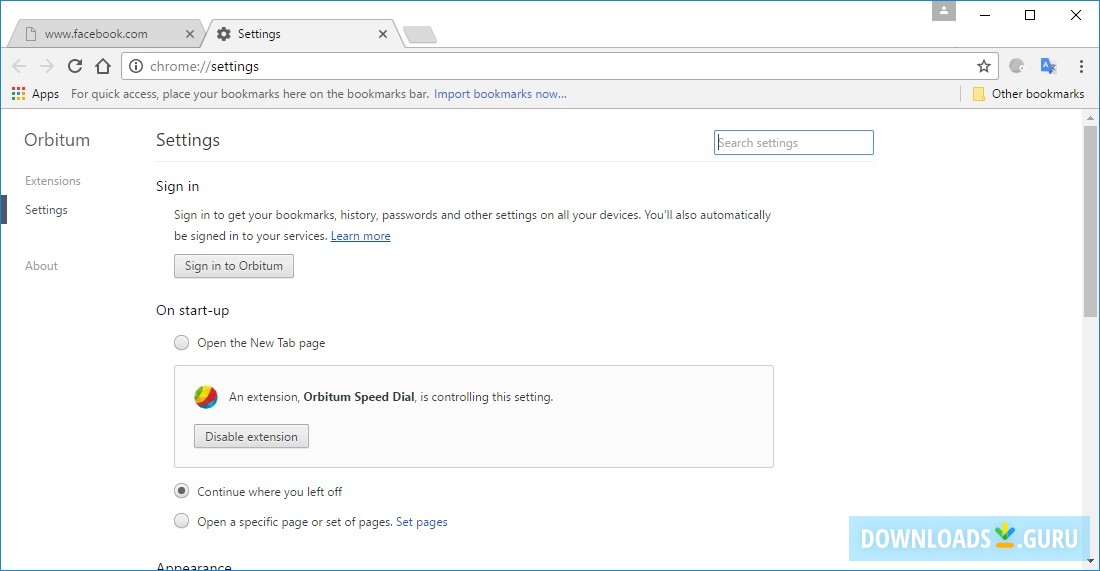
Task: Open the three-dot browser menu
Action: pyautogui.click(x=1081, y=66)
